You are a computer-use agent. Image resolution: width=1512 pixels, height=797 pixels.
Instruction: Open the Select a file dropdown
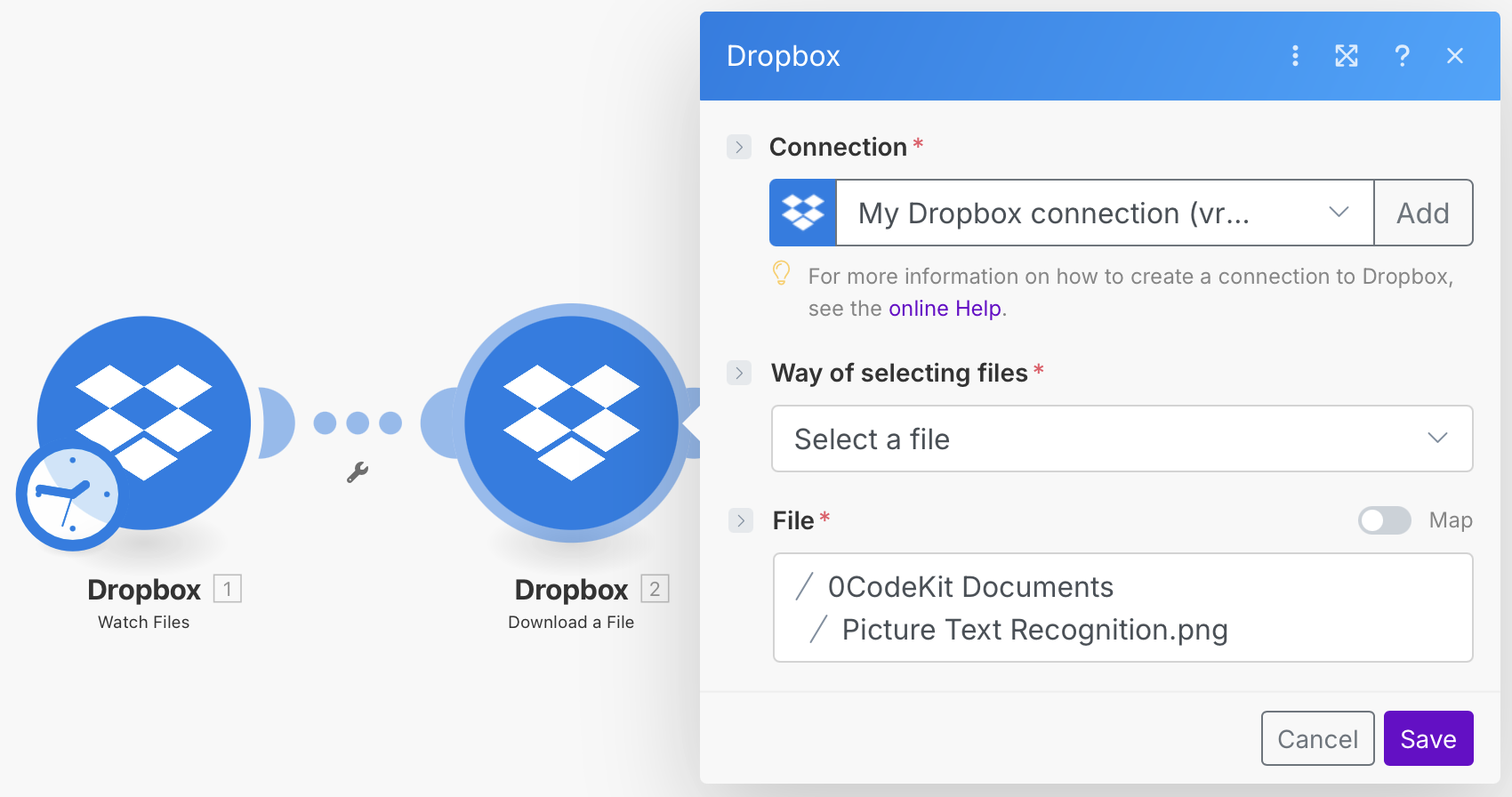click(1122, 439)
